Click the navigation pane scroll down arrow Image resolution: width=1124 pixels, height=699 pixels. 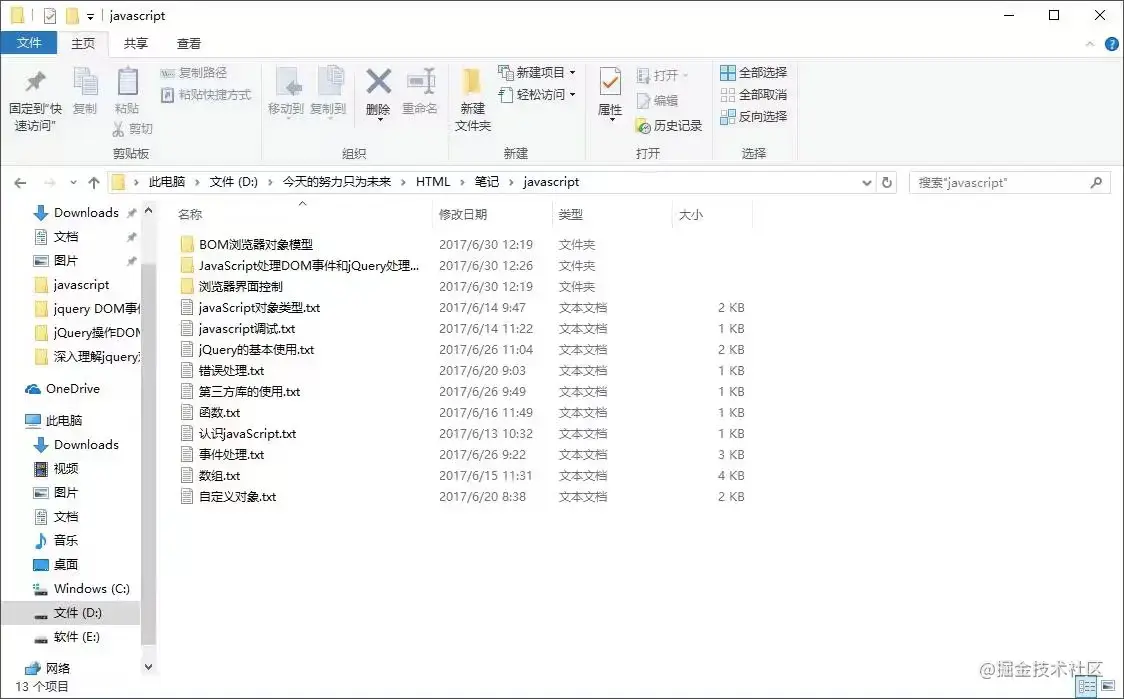148,667
